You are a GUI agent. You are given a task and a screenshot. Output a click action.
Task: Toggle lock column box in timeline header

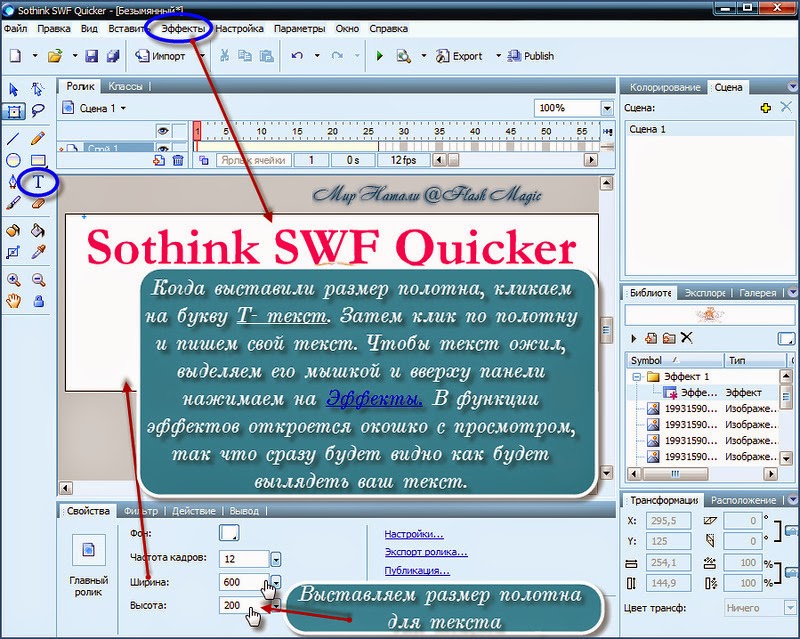tap(180, 131)
